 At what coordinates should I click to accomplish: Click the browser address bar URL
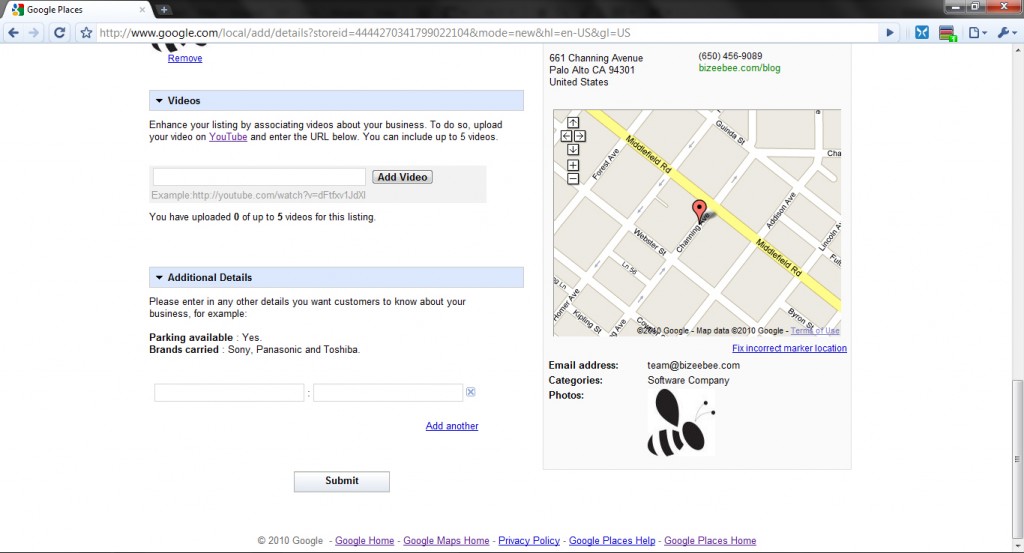point(487,33)
